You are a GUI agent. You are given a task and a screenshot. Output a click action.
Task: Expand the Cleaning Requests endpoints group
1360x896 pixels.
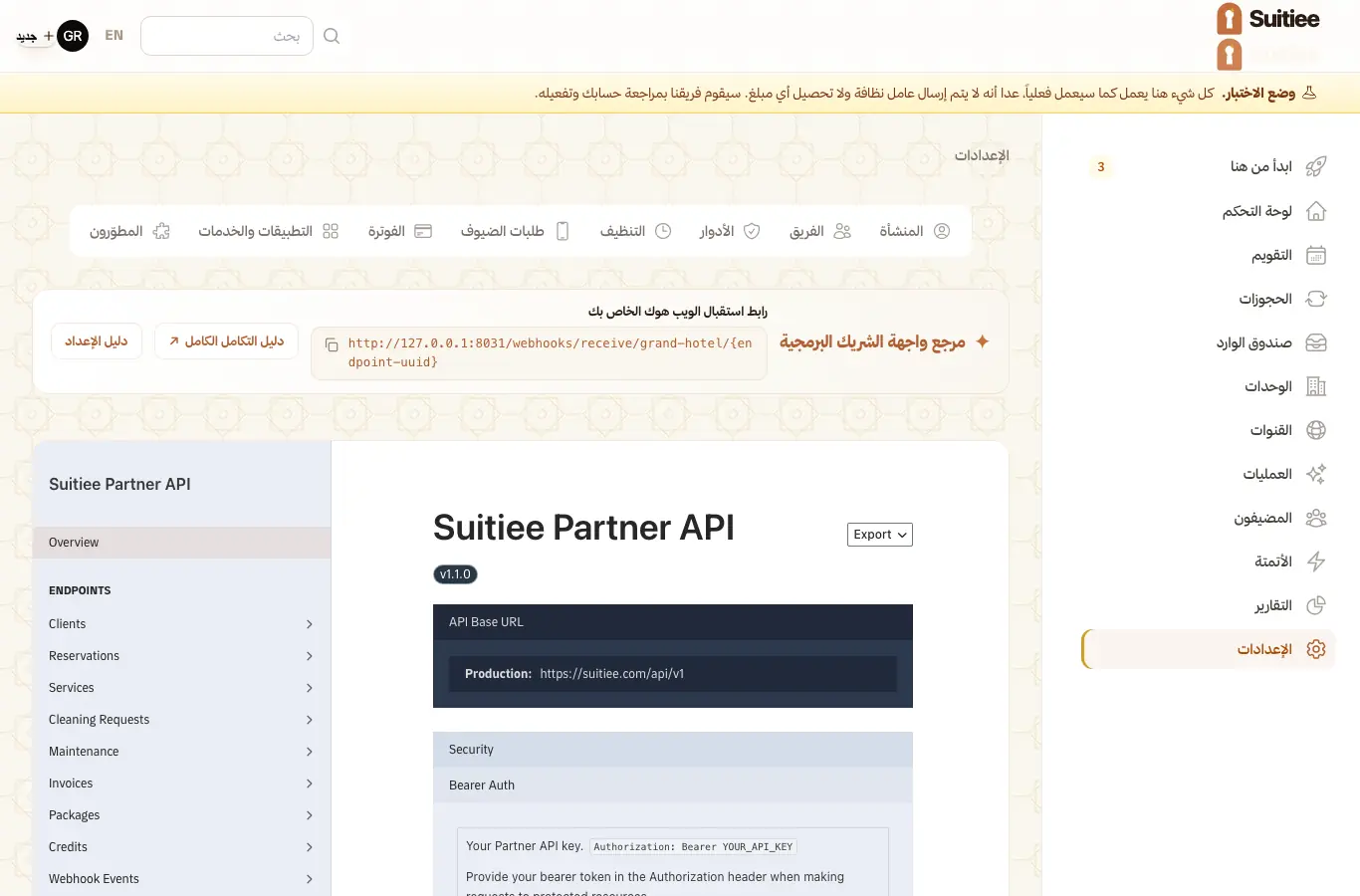tap(181, 720)
